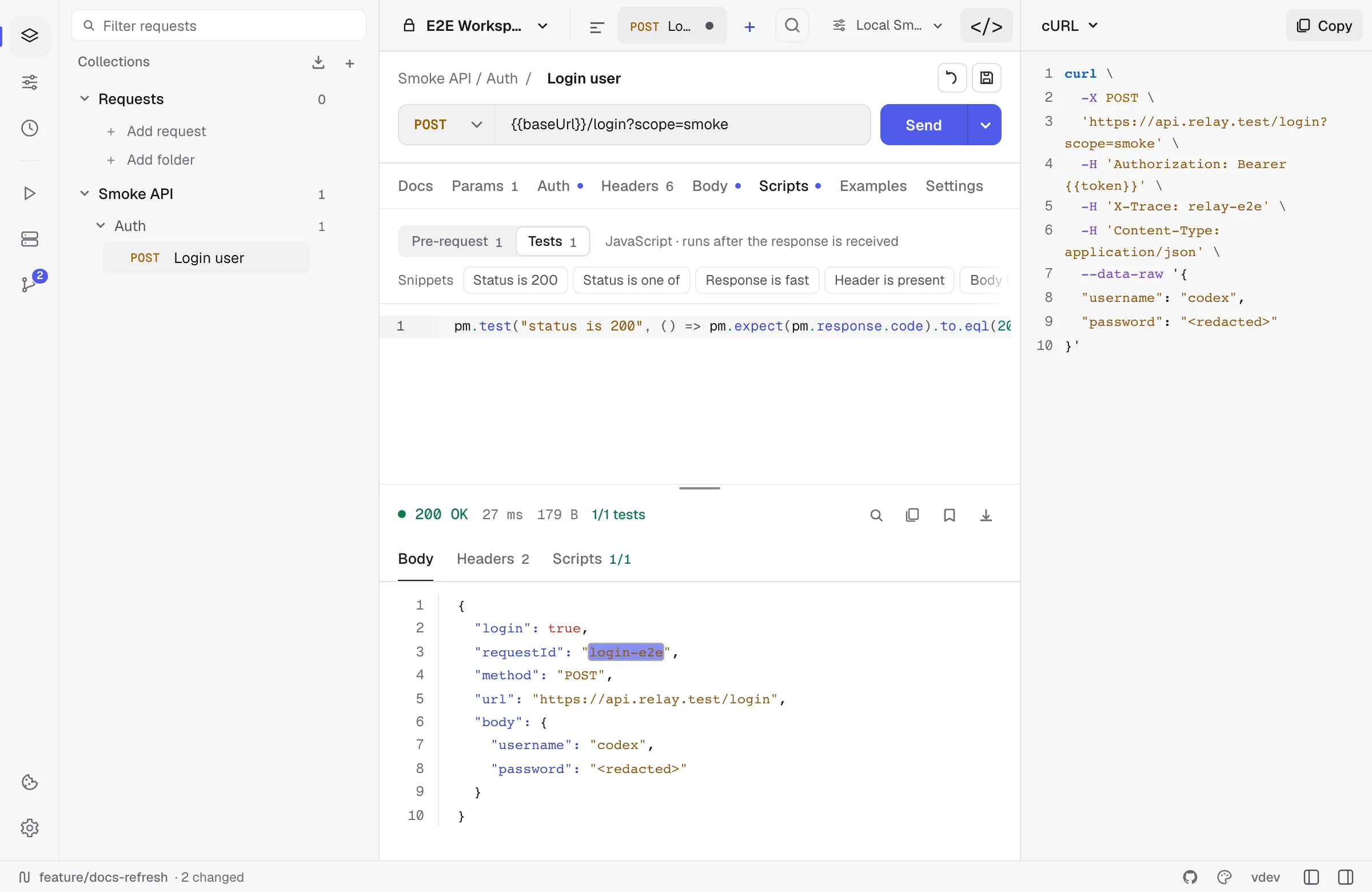Click the Copy code button
Screen dimensions: 1372x892
tap(1323, 26)
